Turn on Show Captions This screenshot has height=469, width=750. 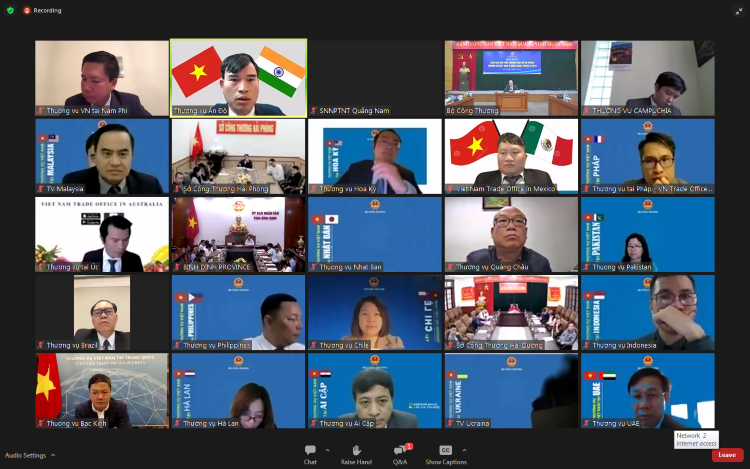tap(445, 452)
